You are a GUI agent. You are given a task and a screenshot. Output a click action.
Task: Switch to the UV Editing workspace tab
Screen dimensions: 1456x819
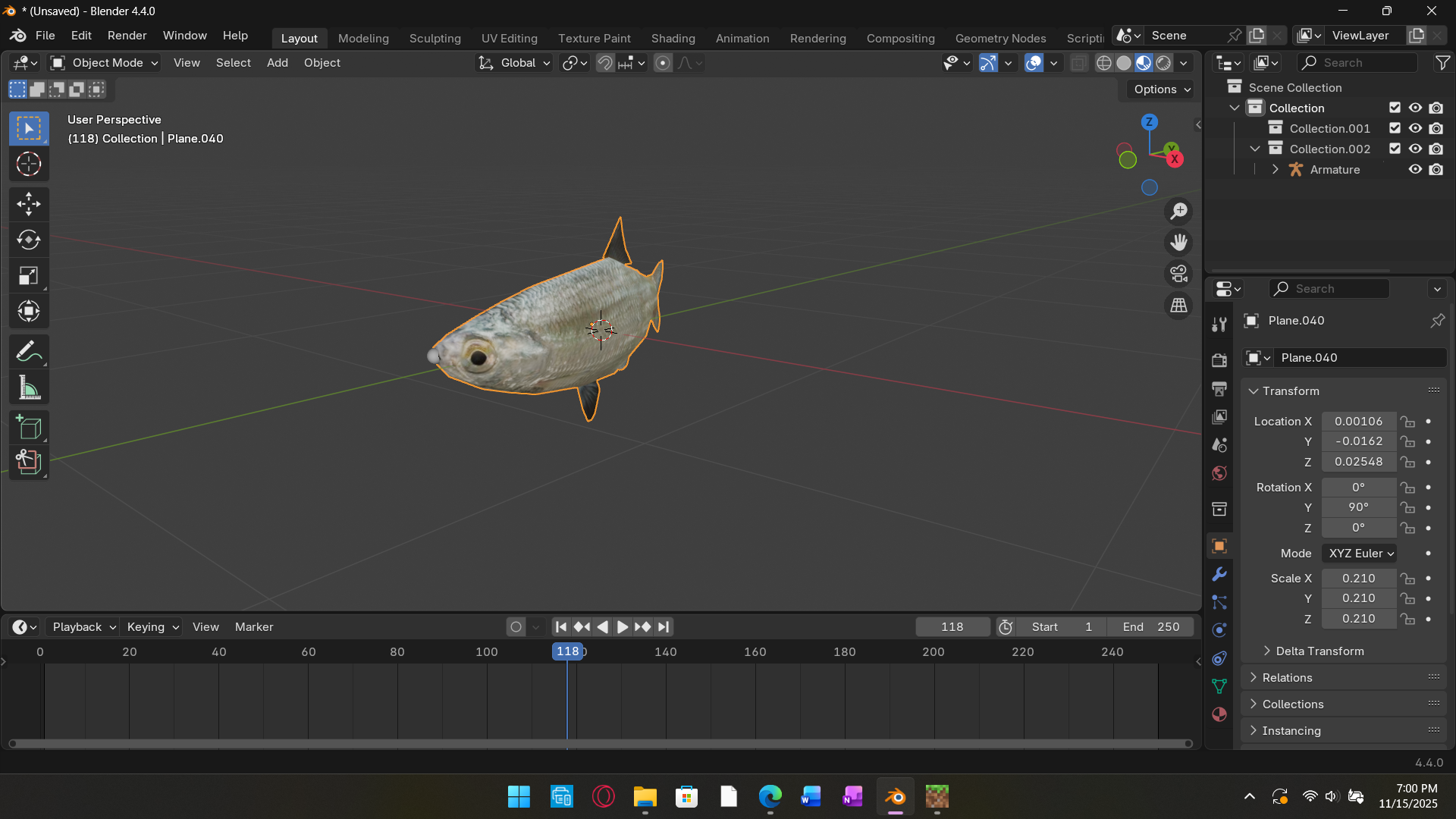coord(509,38)
